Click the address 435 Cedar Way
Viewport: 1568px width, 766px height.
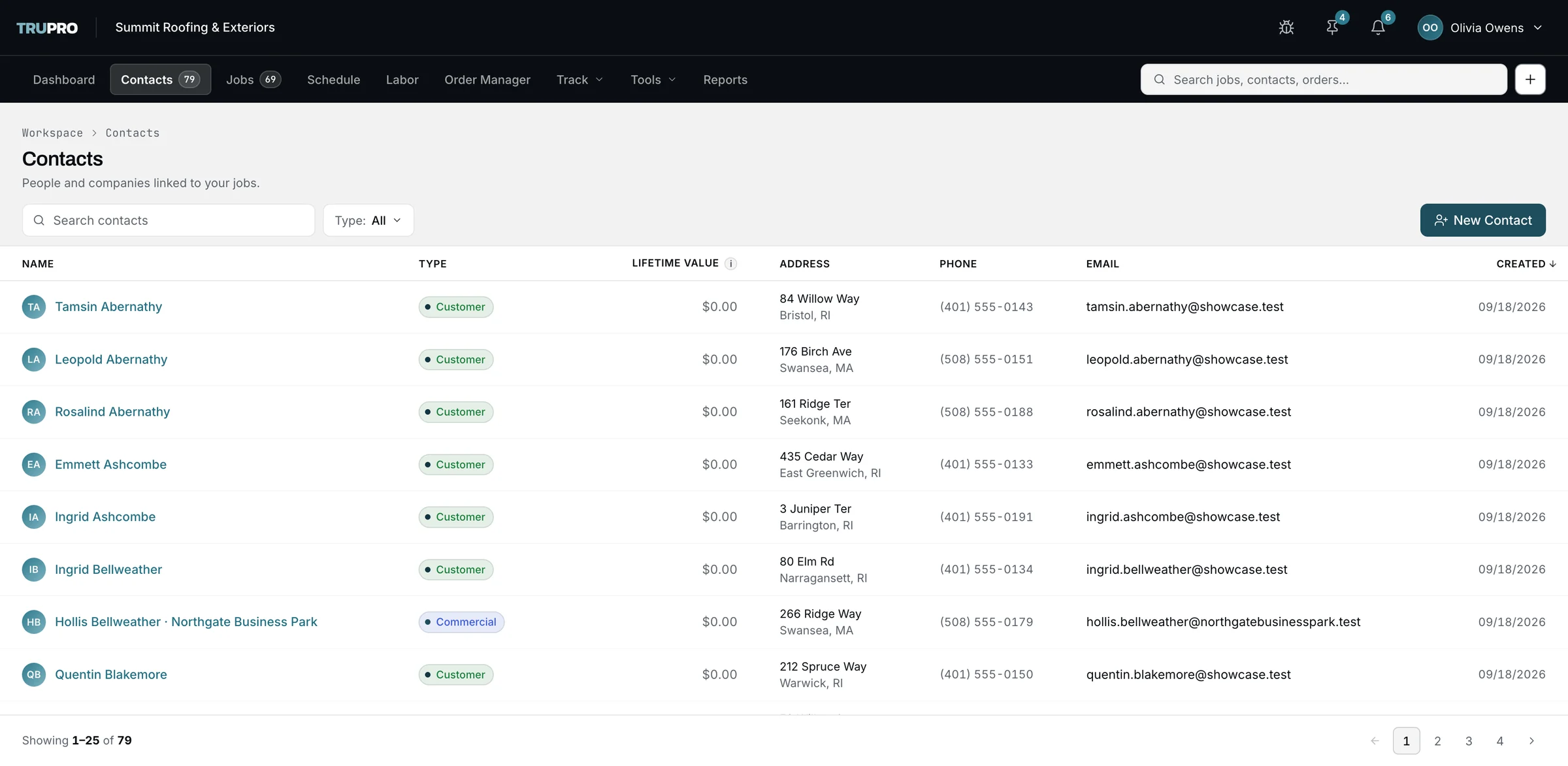coord(821,456)
